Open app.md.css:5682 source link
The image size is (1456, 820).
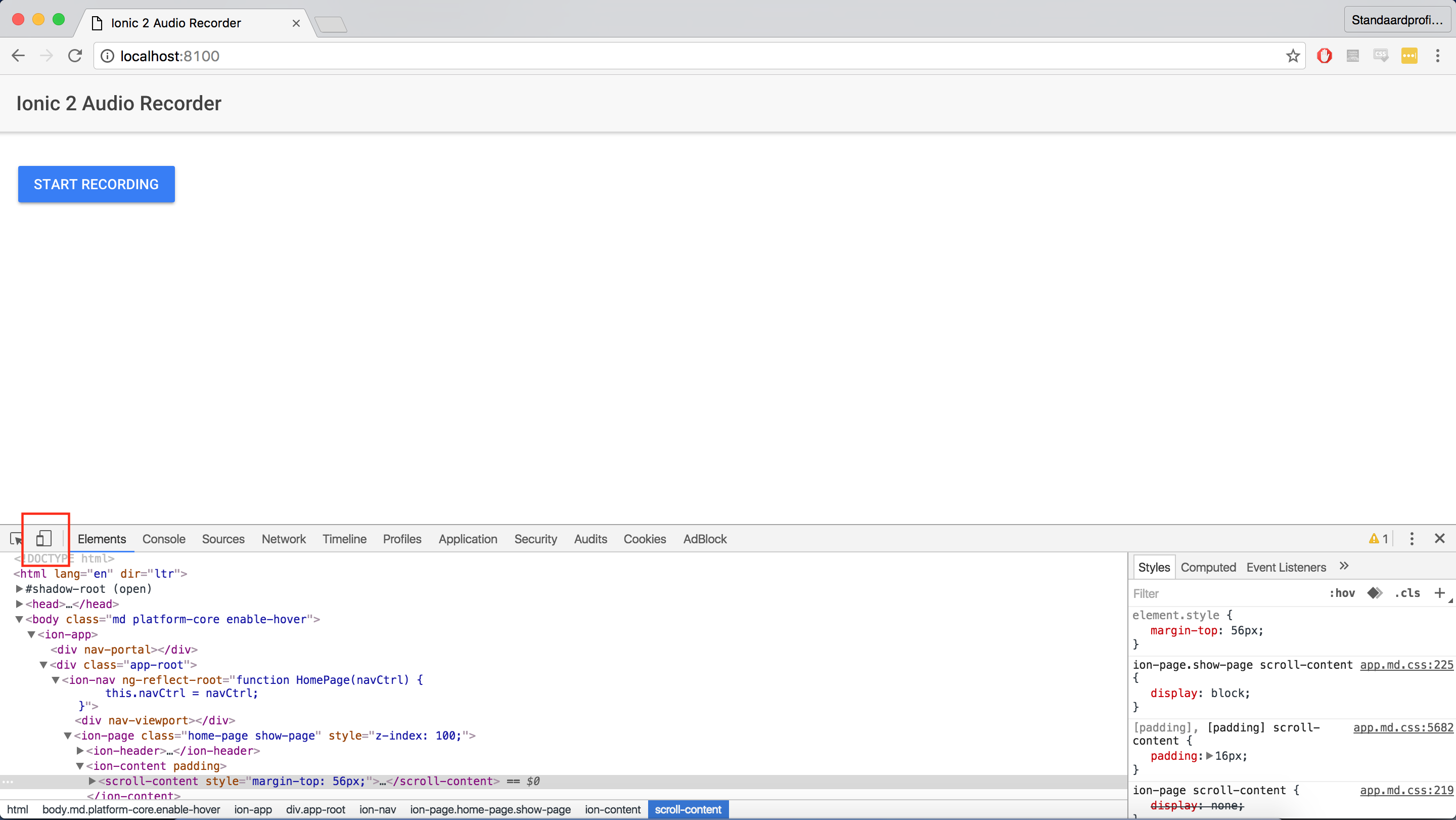point(1403,727)
